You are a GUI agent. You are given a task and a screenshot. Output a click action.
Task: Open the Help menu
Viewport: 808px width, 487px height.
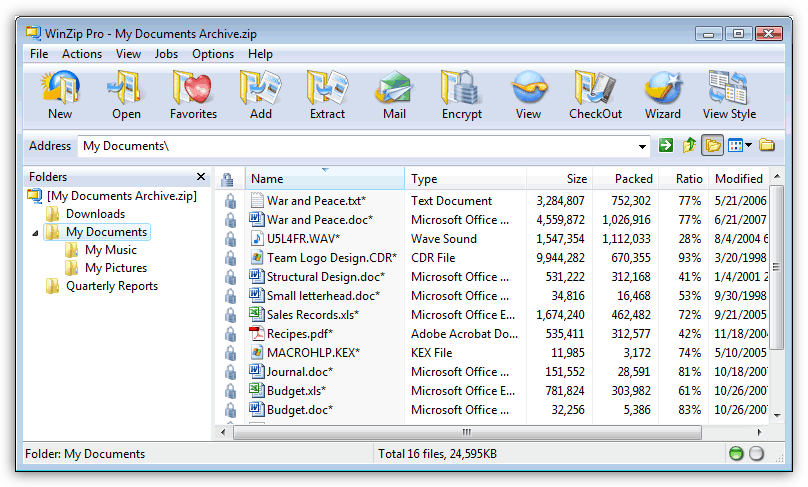point(260,54)
